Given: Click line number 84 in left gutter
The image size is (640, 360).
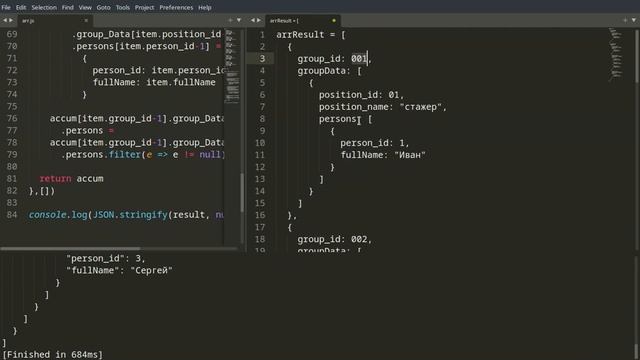Looking at the screenshot, I should [x=12, y=214].
